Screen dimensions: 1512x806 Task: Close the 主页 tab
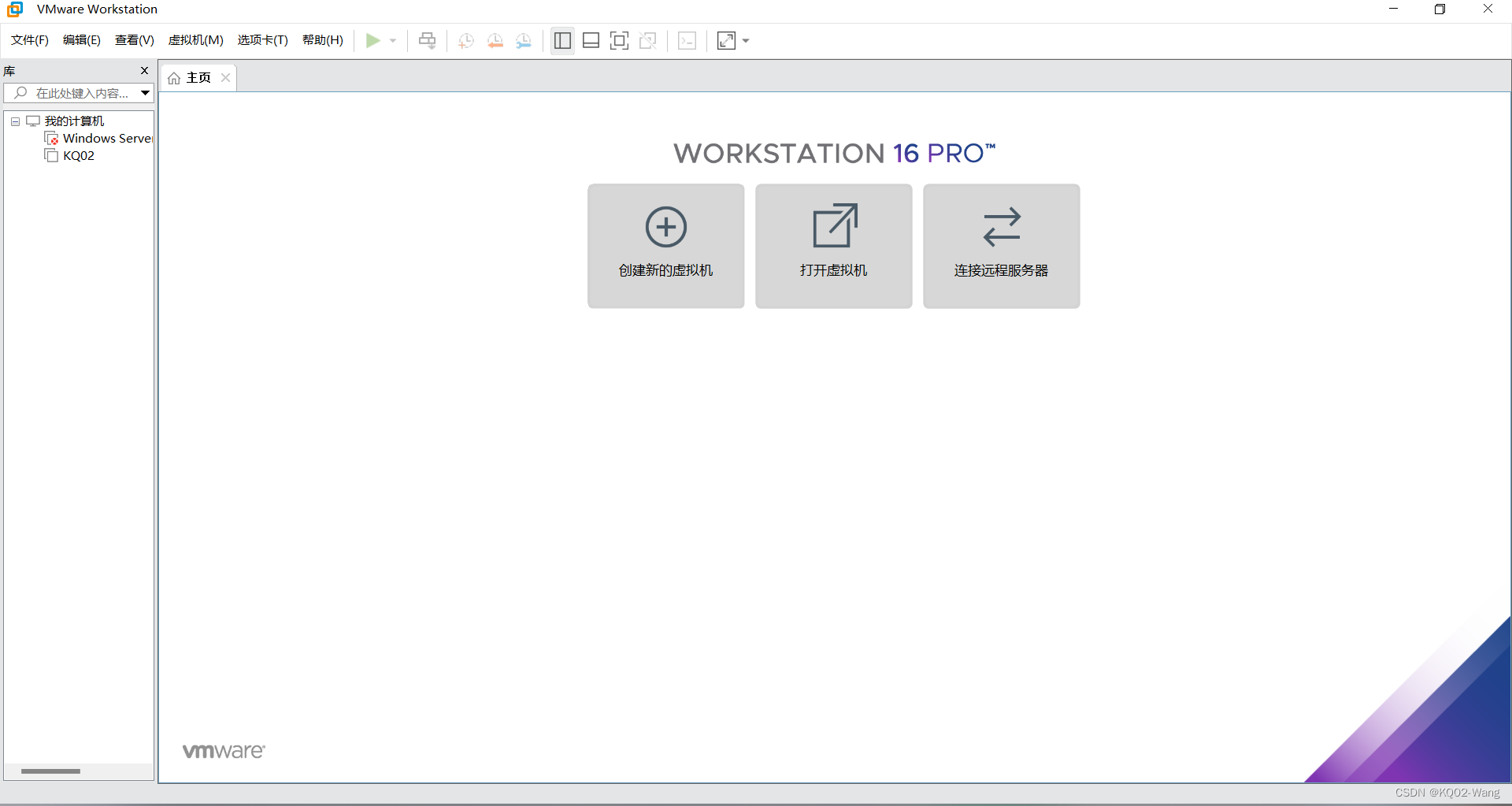[225, 77]
